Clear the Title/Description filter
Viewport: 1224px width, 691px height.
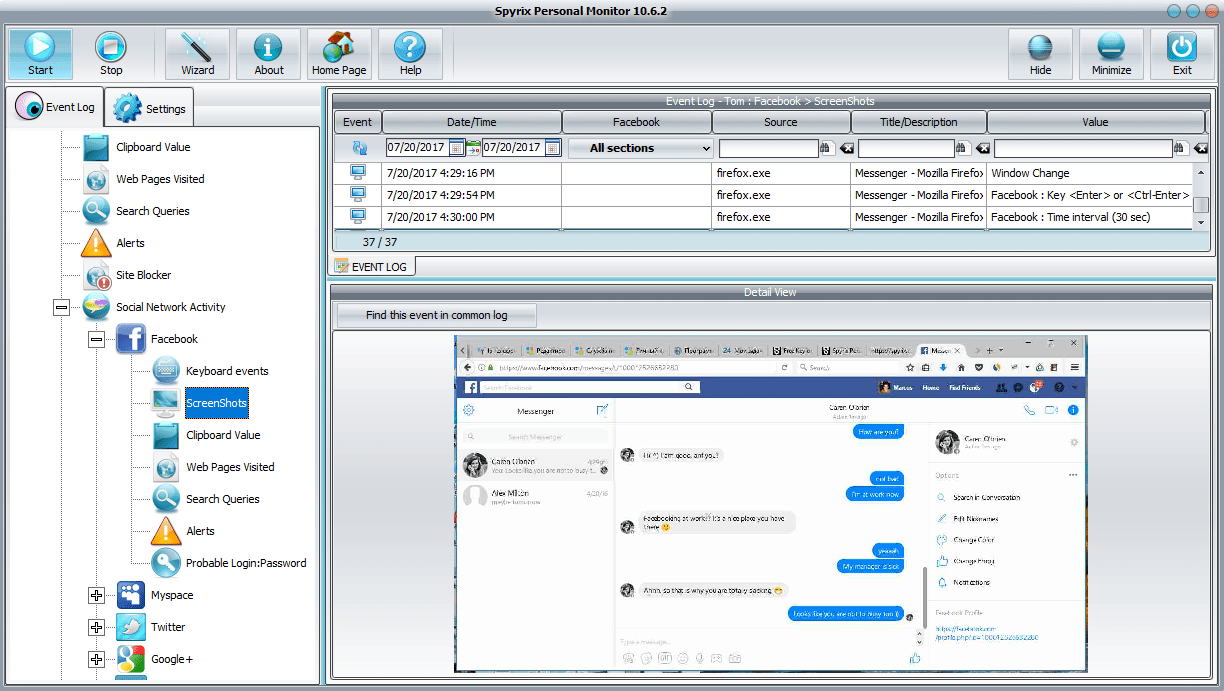tap(983, 148)
